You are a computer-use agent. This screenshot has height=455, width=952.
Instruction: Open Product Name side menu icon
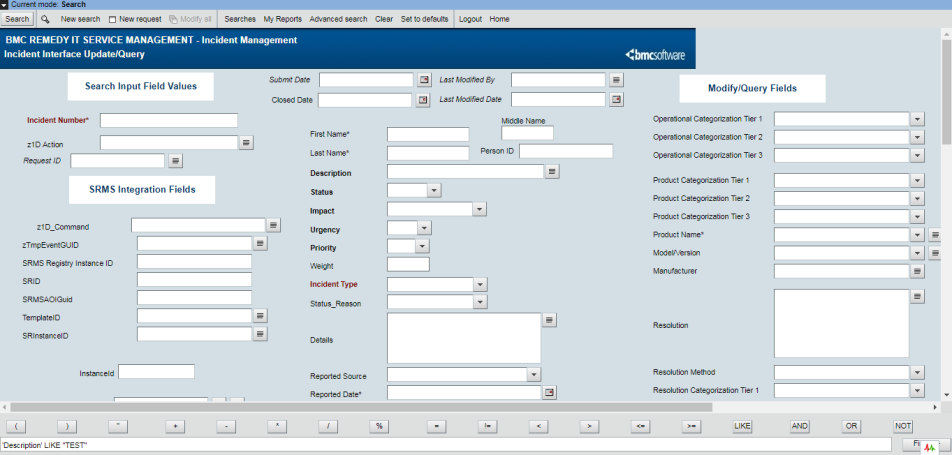pos(935,234)
